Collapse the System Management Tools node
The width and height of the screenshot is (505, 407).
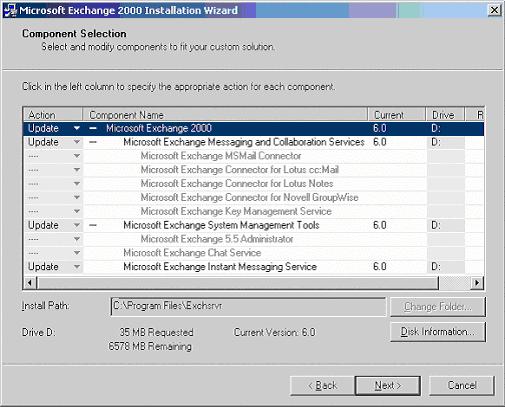click(93, 225)
